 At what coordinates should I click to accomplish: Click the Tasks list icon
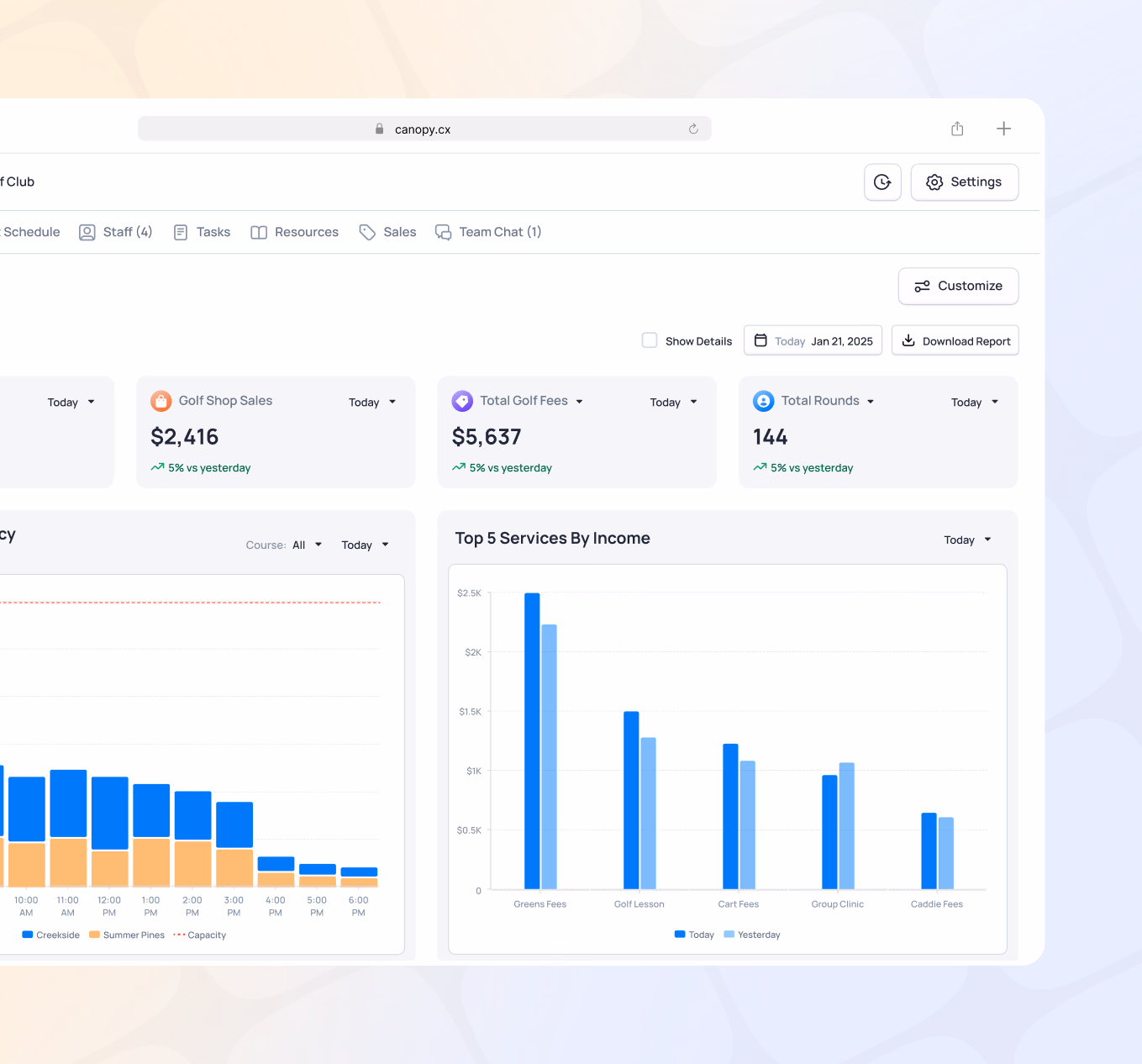[181, 233]
